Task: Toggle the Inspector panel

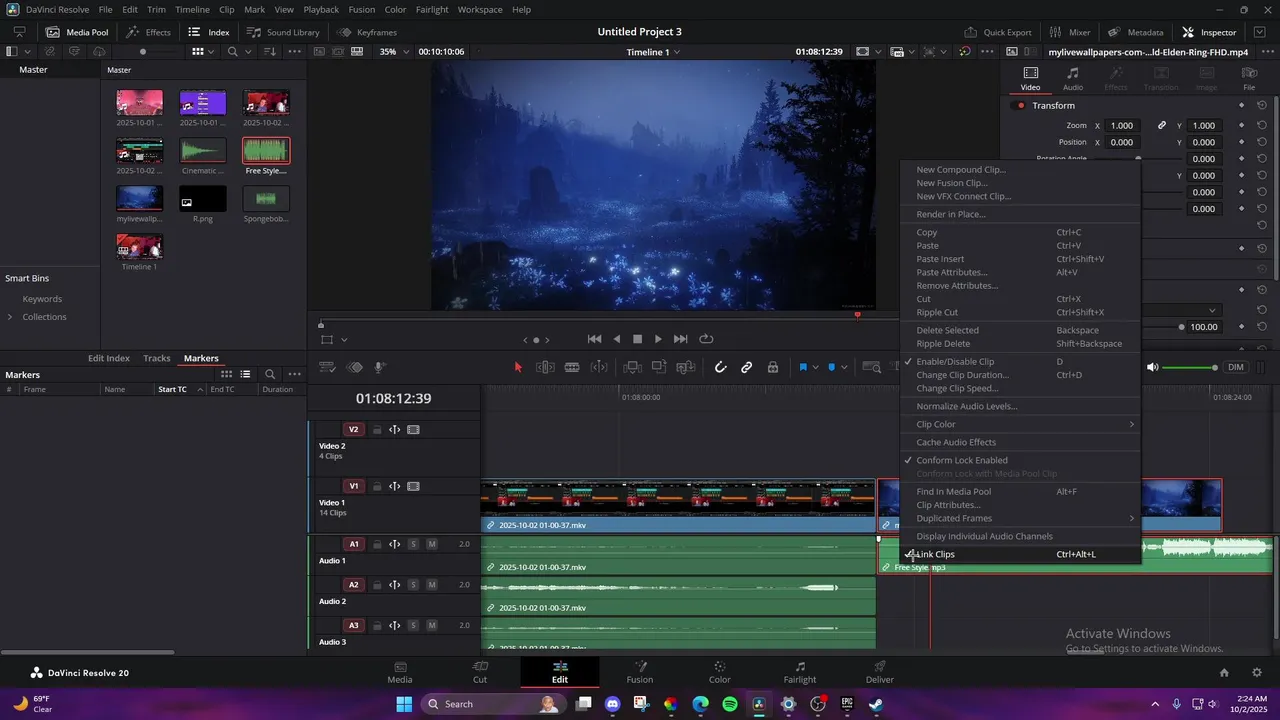Action: (1209, 32)
